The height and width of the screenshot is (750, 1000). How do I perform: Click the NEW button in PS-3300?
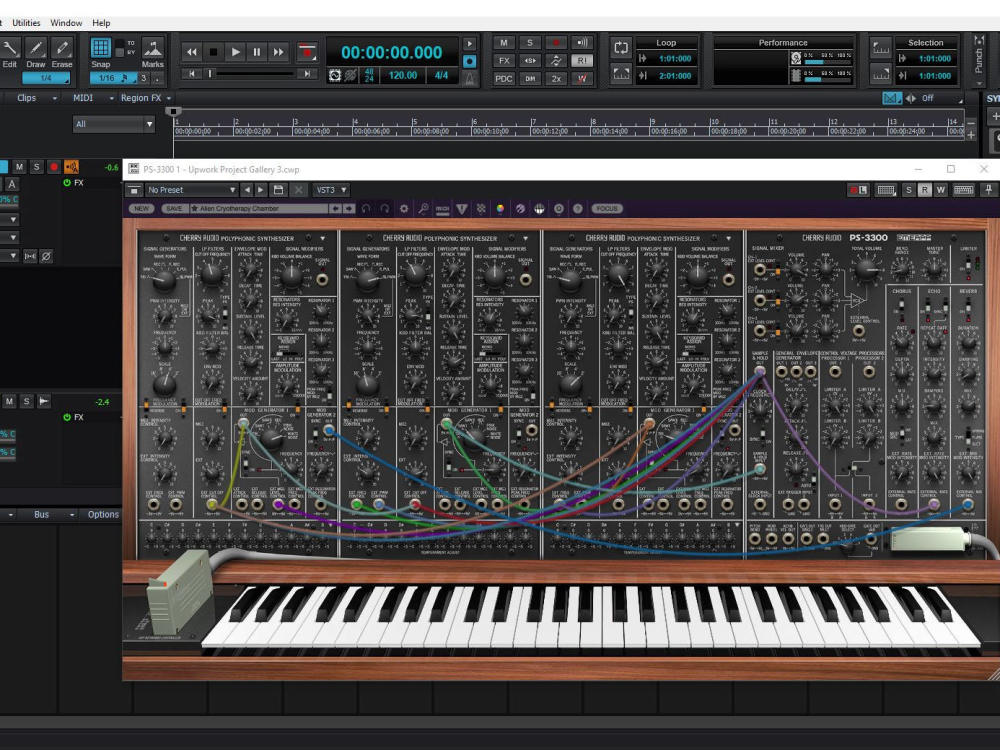142,209
